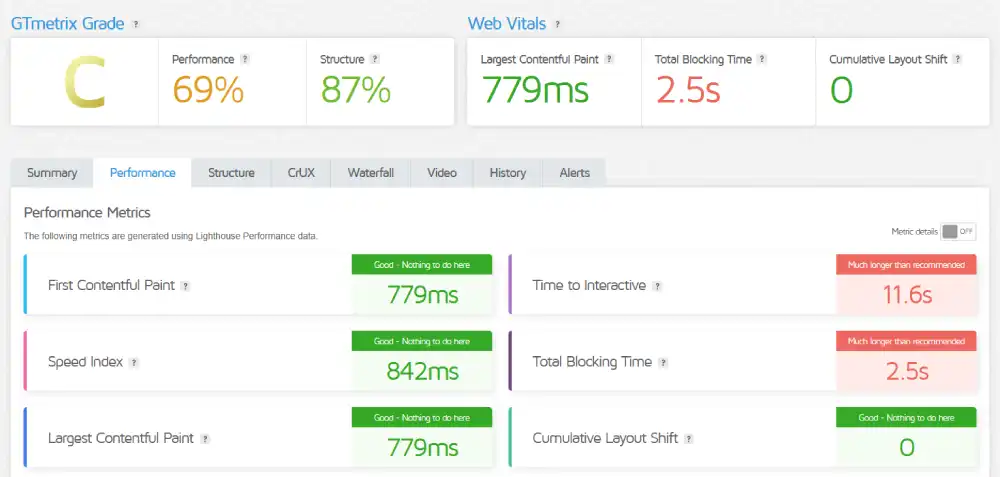
Task: Click help icon next to GTmetrix Grade
Action: [x=135, y=24]
